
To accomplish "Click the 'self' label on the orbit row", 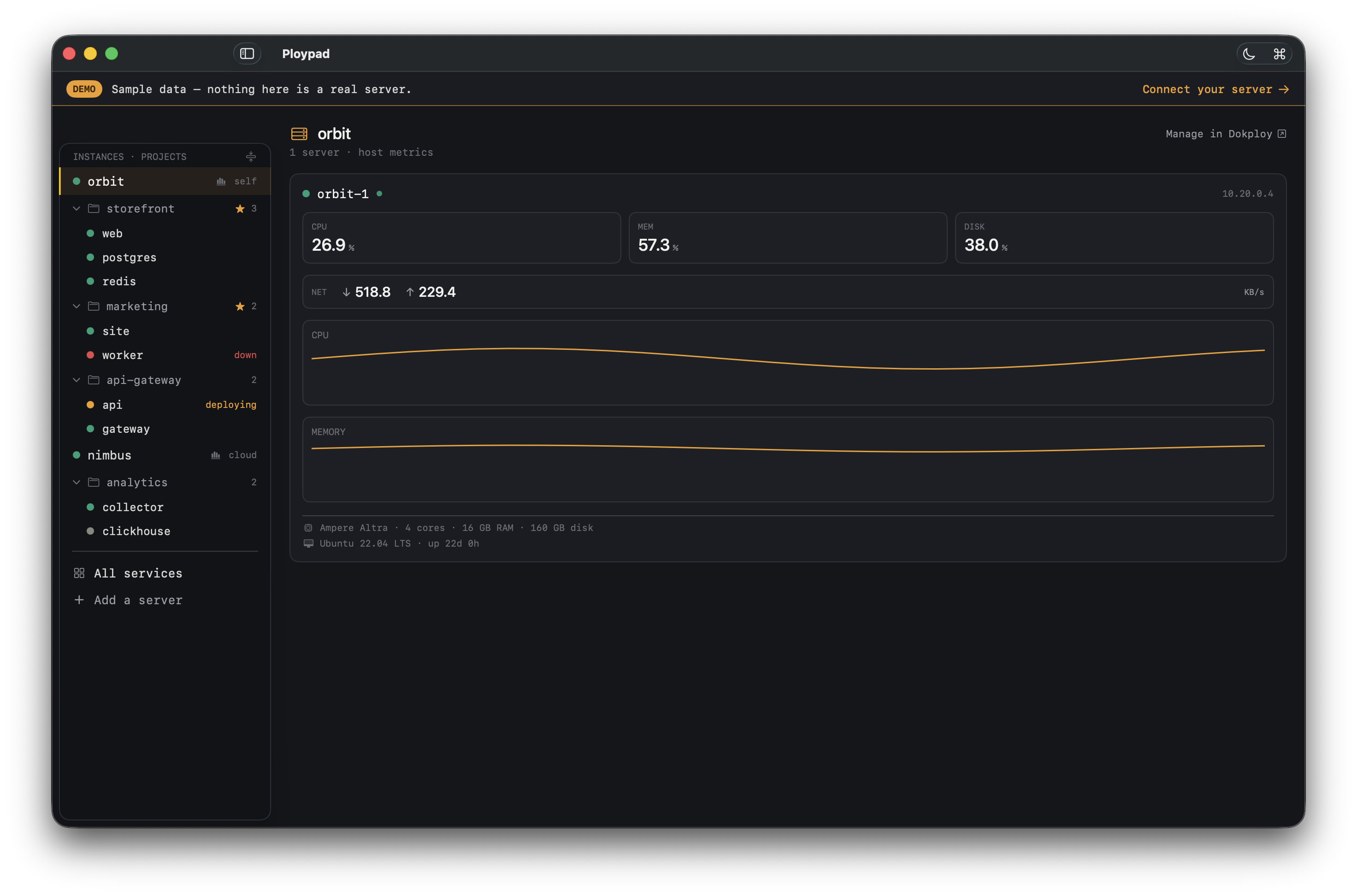I will pos(245,182).
